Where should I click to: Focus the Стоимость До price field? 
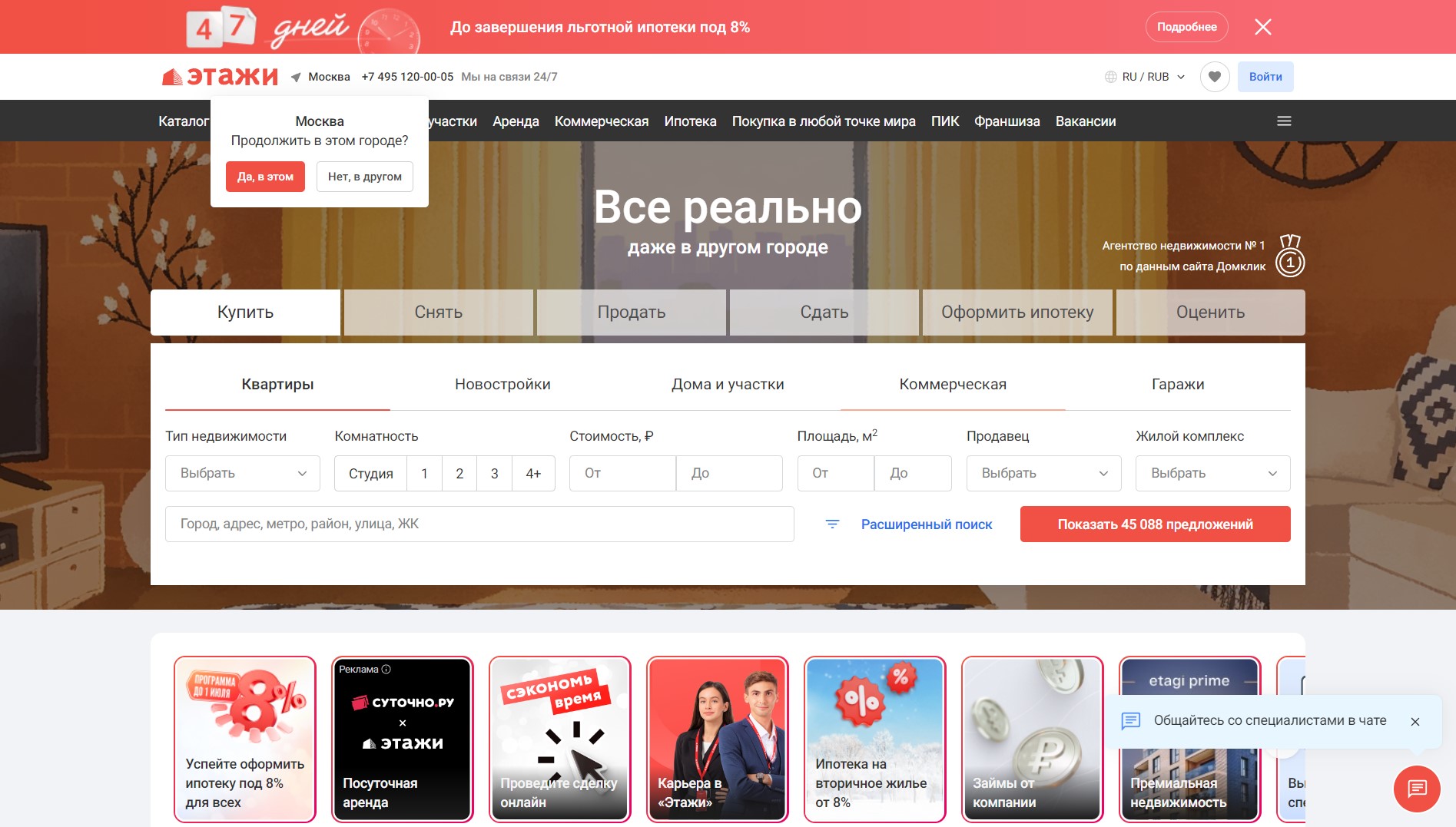729,473
